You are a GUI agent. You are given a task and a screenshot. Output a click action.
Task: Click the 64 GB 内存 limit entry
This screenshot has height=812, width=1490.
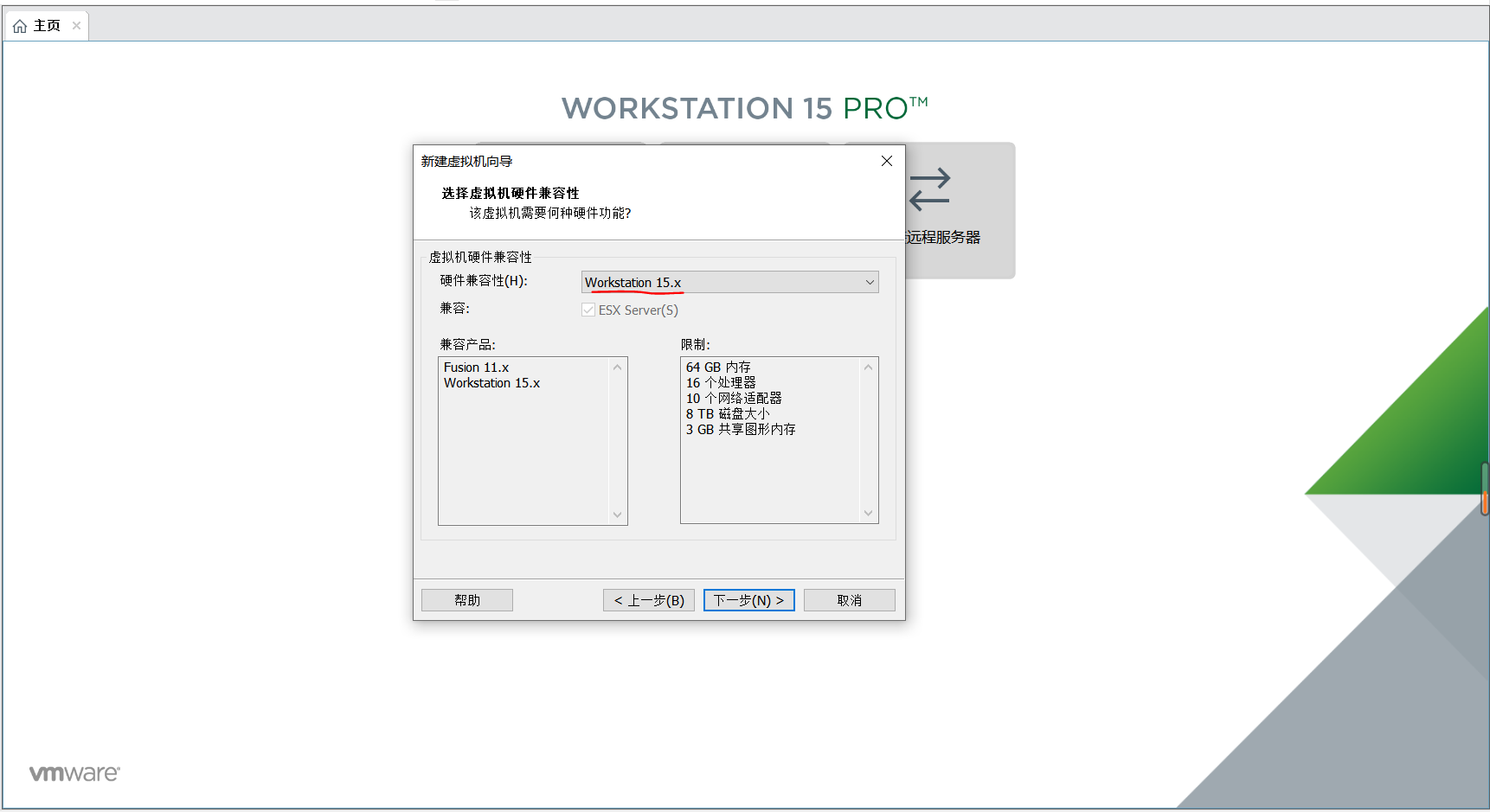click(718, 368)
